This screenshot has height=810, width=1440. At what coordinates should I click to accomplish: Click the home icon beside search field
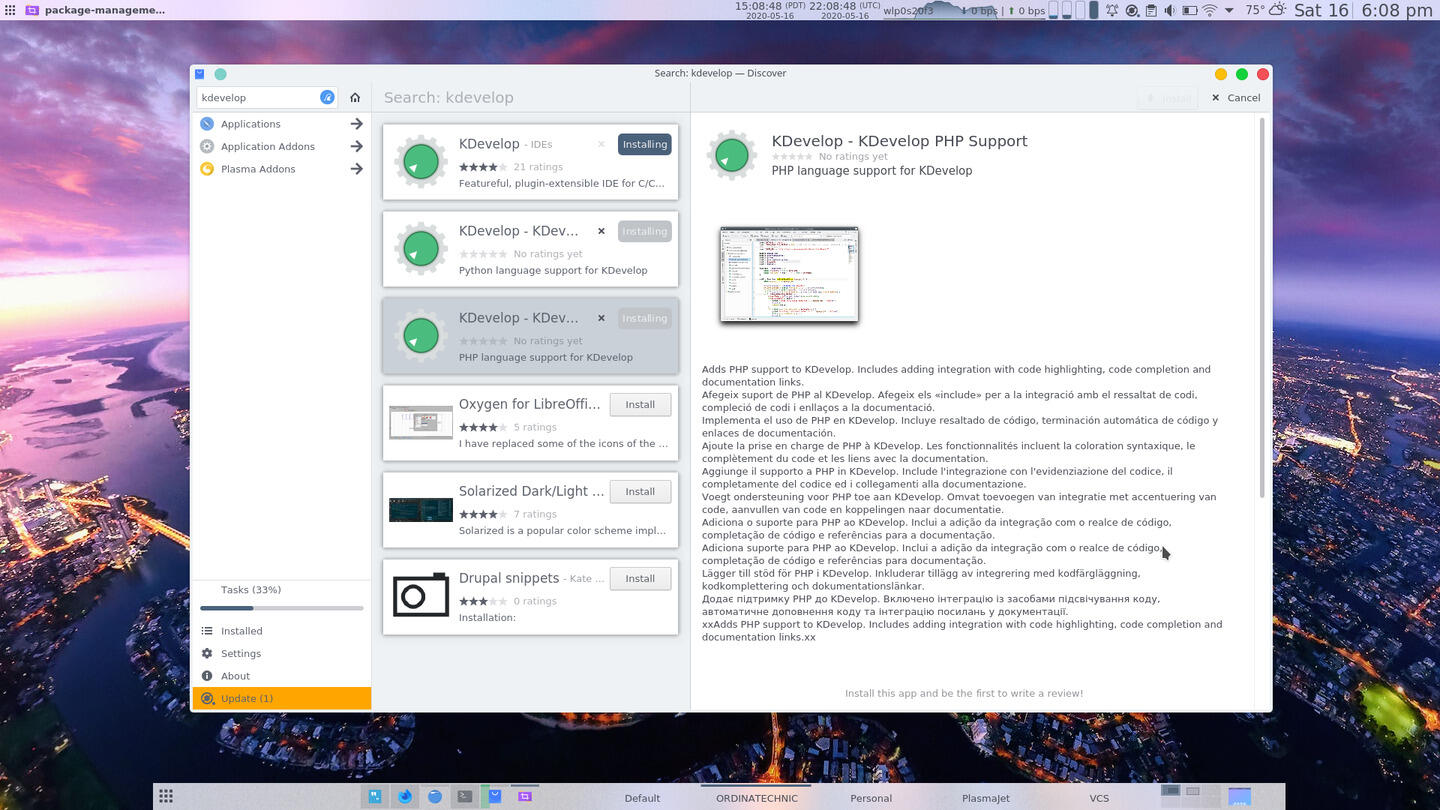pyautogui.click(x=355, y=98)
